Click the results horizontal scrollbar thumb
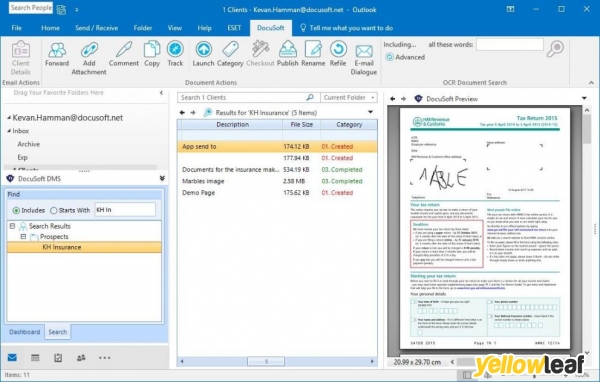The image size is (600, 382). tap(266, 361)
